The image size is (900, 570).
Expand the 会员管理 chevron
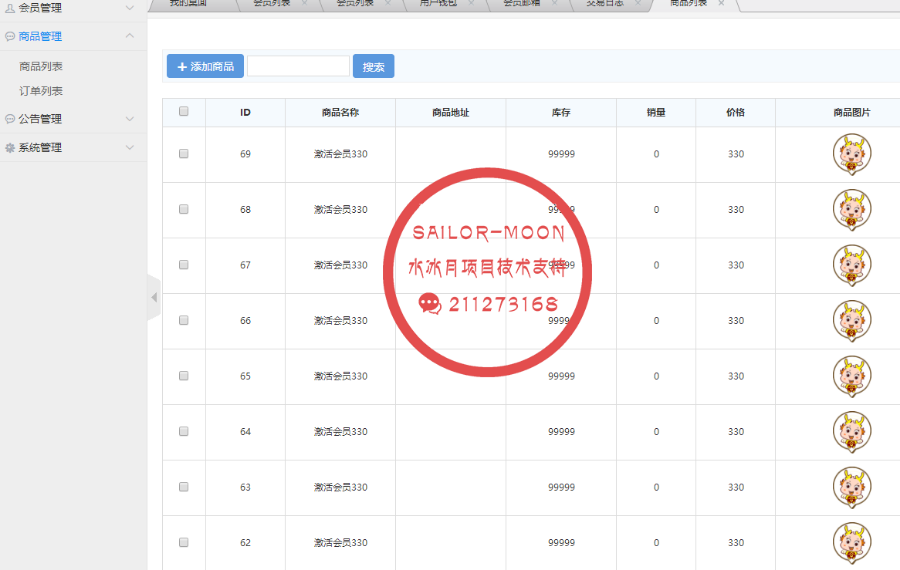pos(130,8)
